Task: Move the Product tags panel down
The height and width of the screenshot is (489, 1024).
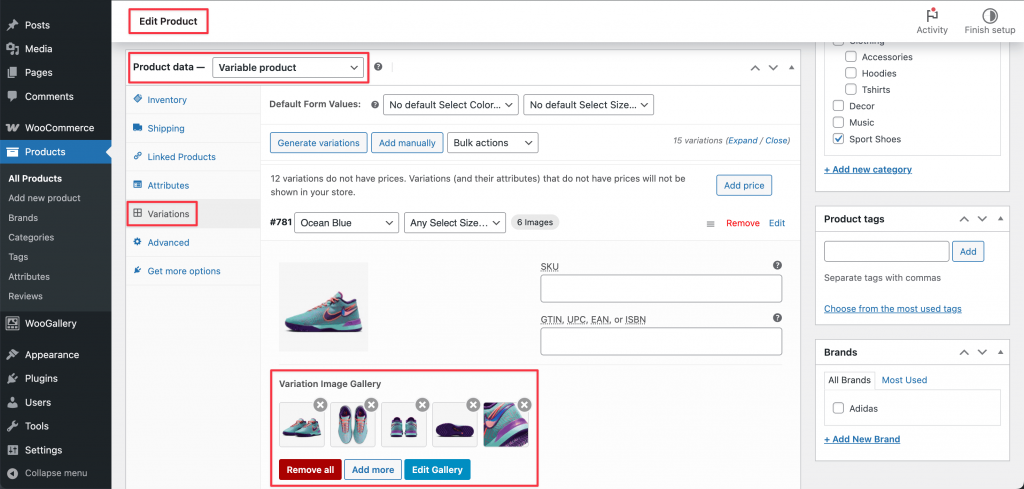Action: 982,219
